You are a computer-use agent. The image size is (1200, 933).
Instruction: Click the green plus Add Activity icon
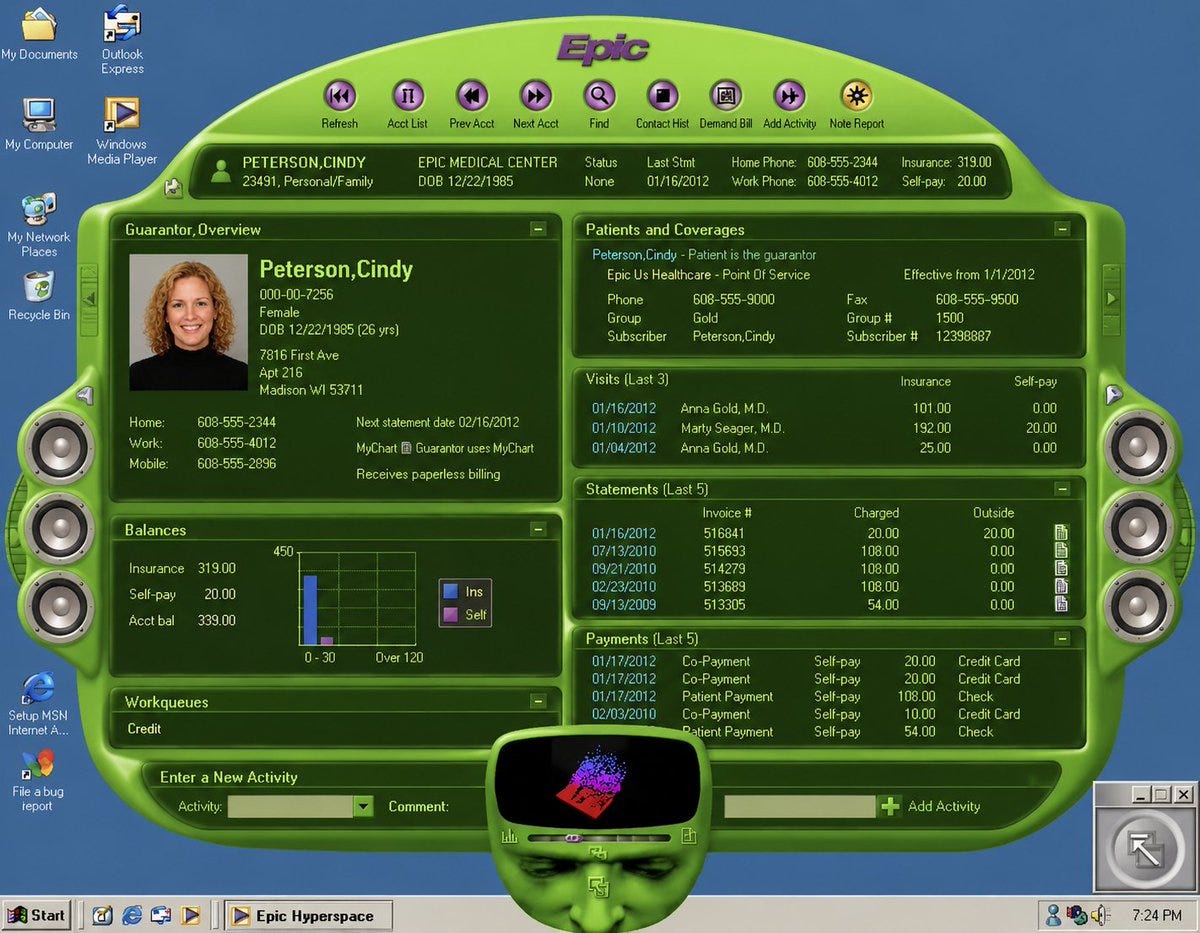click(890, 806)
